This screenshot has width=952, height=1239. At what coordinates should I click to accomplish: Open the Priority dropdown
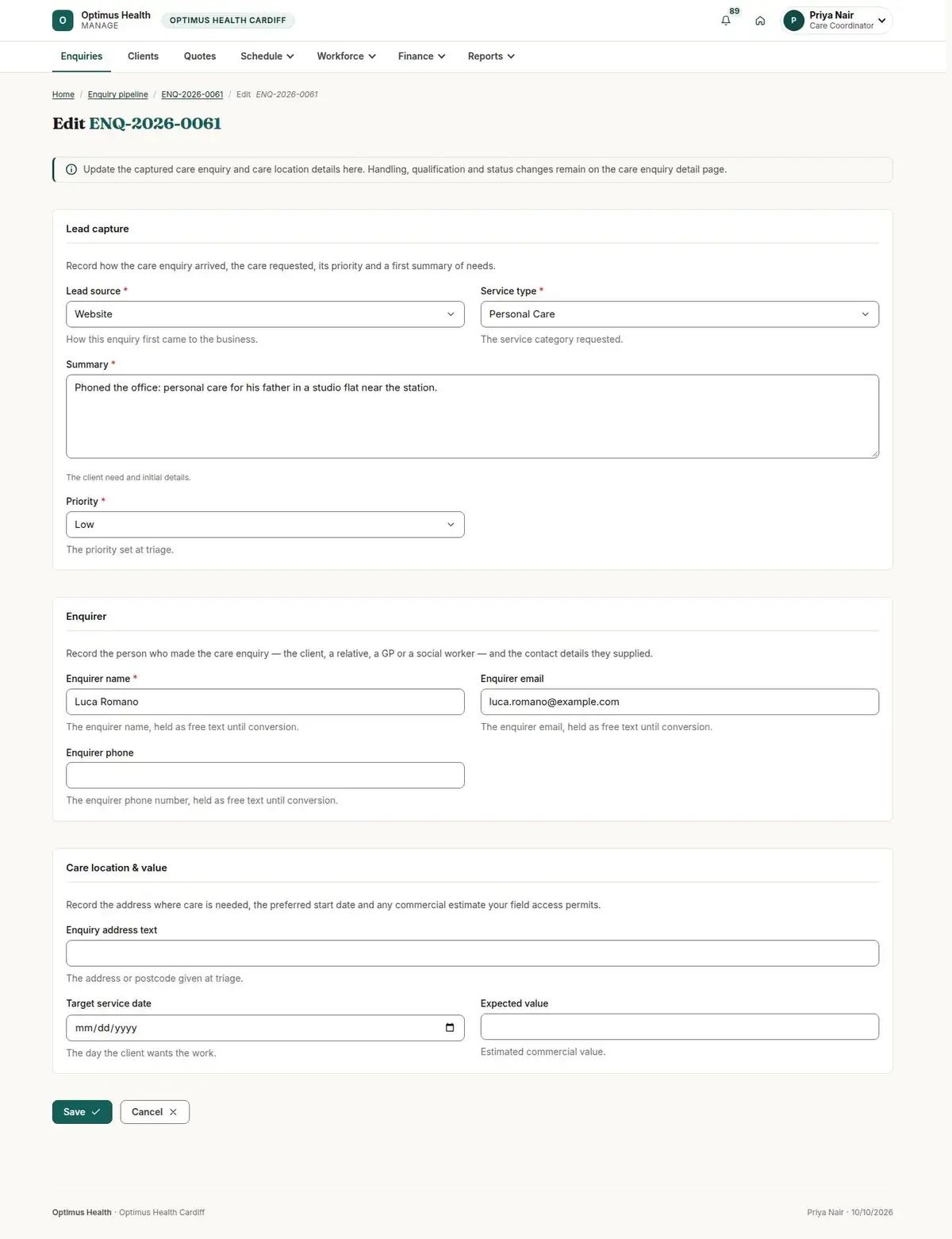click(x=265, y=525)
